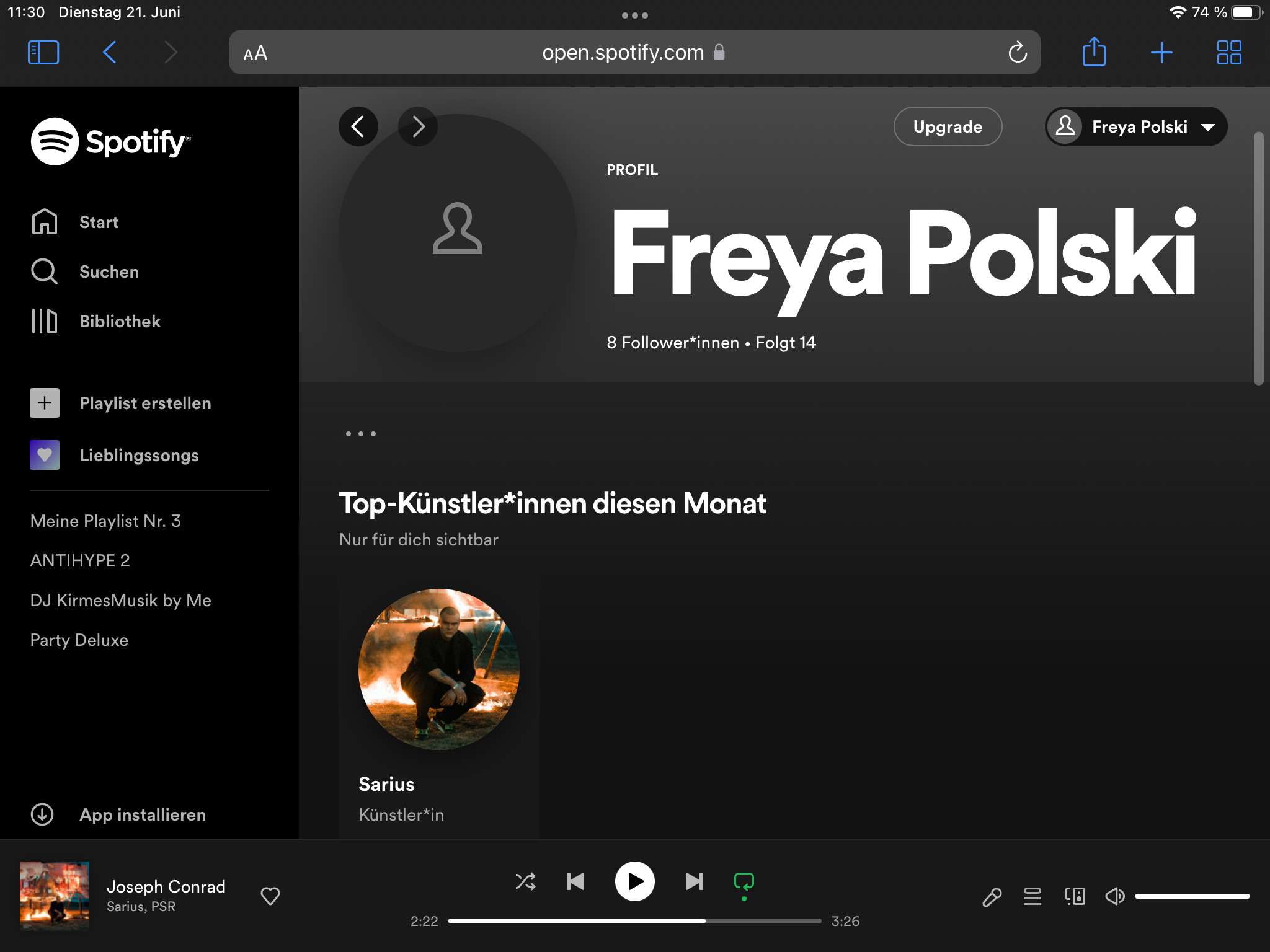Open Bibliothek in the sidebar

click(x=120, y=321)
